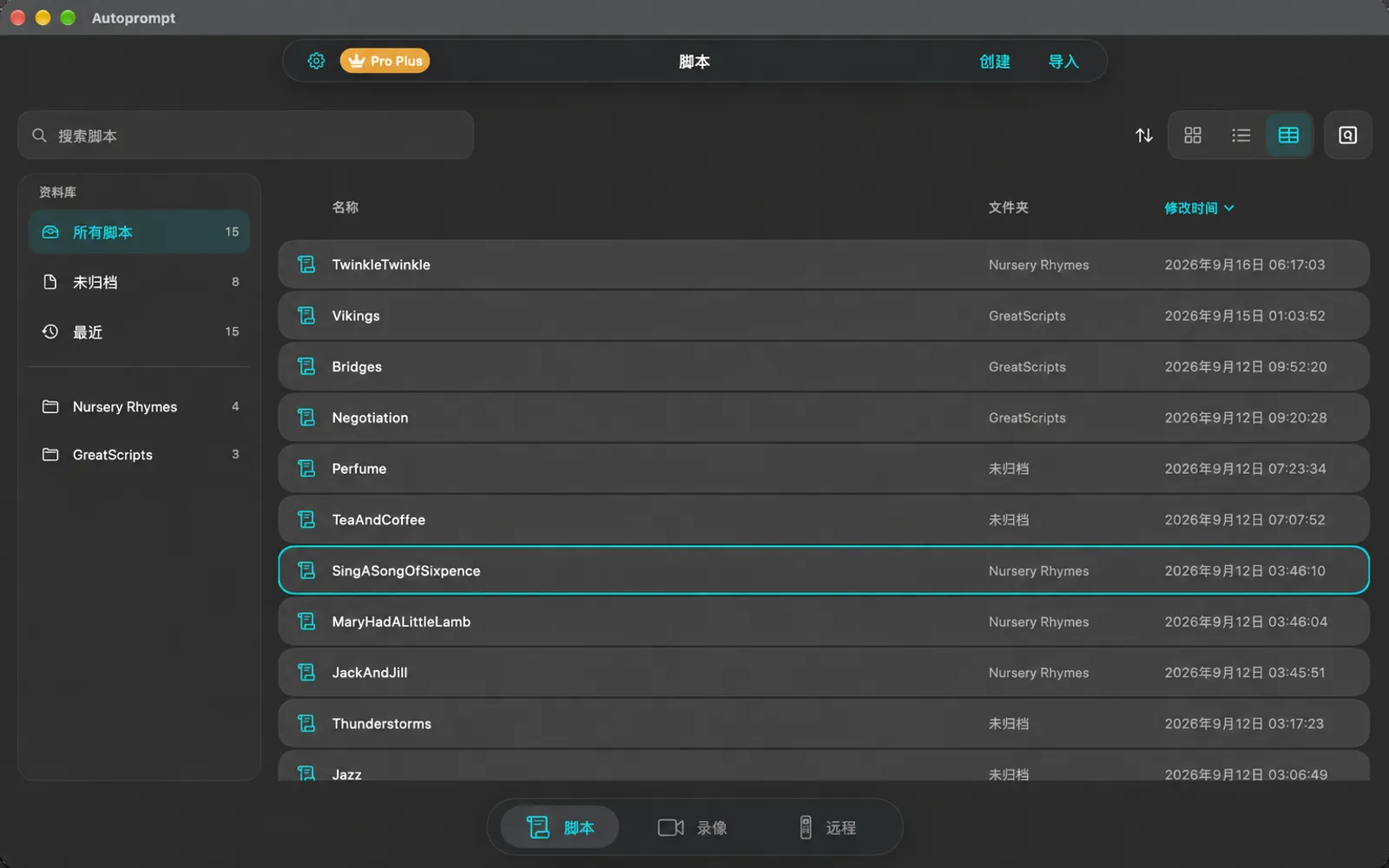The height and width of the screenshot is (868, 1389).
Task: Click the script icon beside JackAndJill
Action: (306, 673)
